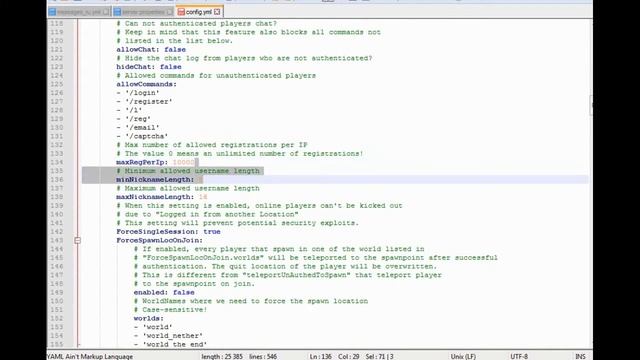Screen dimensions: 640x360
Task: Close the messages_ru.yml tab
Action: click(106, 12)
